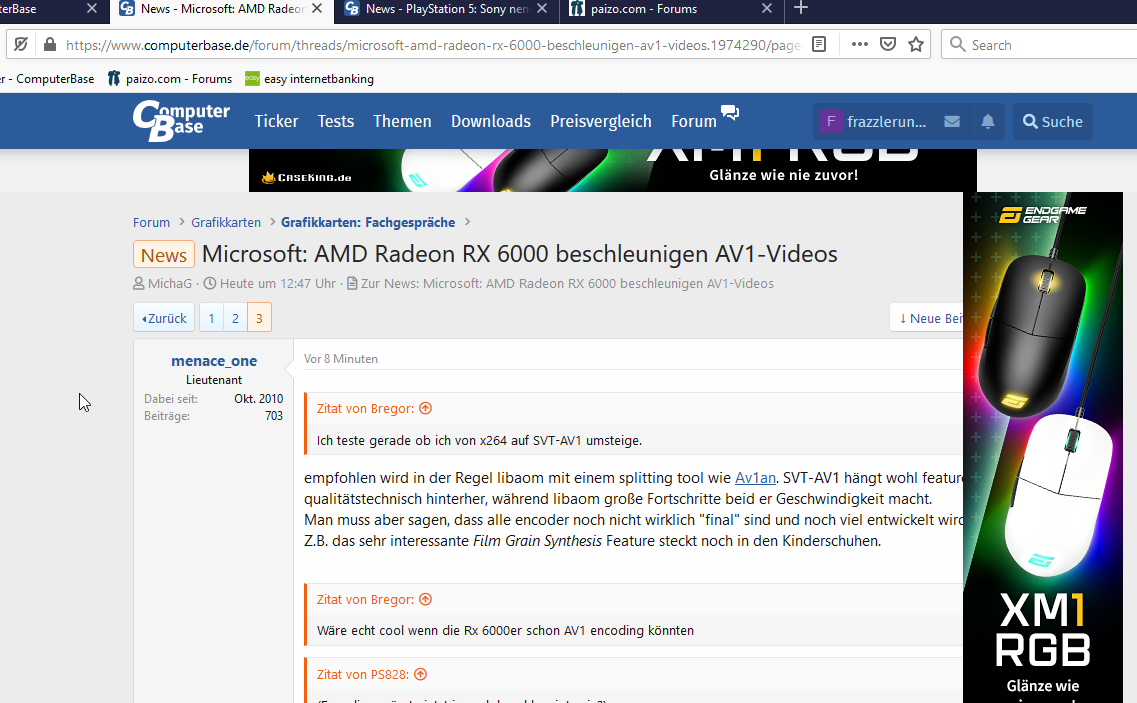This screenshot has height=703, width=1137.
Task: Open MichaG author profile link
Action: (x=170, y=284)
